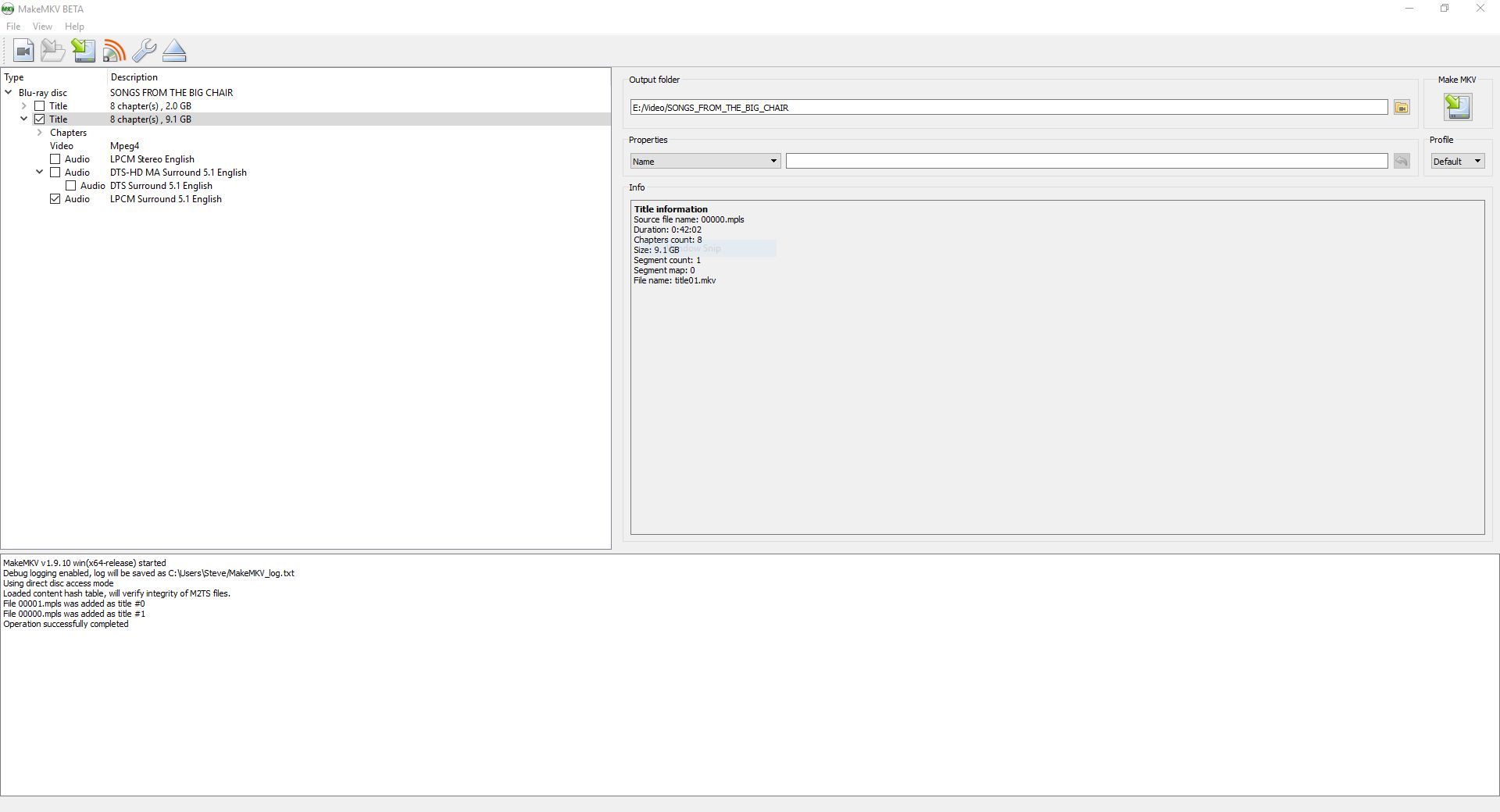The image size is (1500, 812).
Task: Check the 2.0 GB Title checkbox
Action: (x=39, y=106)
